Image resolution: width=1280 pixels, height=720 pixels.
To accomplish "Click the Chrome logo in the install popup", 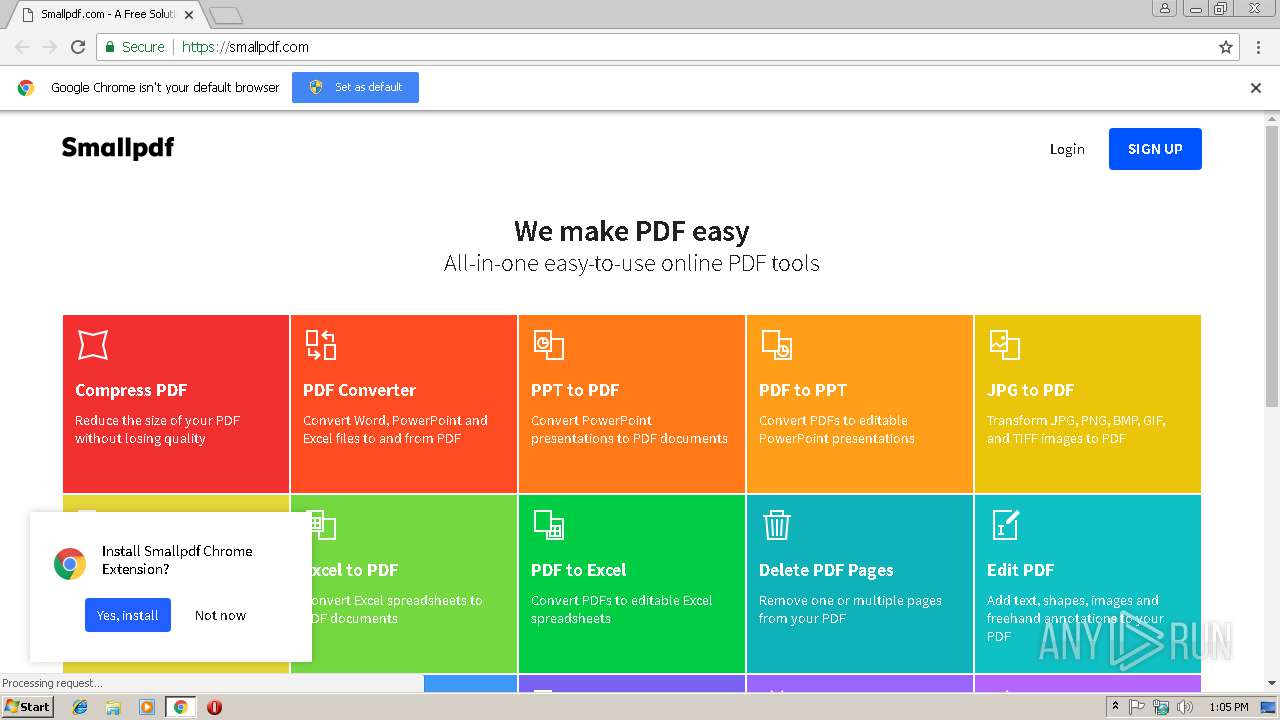I will 70,564.
